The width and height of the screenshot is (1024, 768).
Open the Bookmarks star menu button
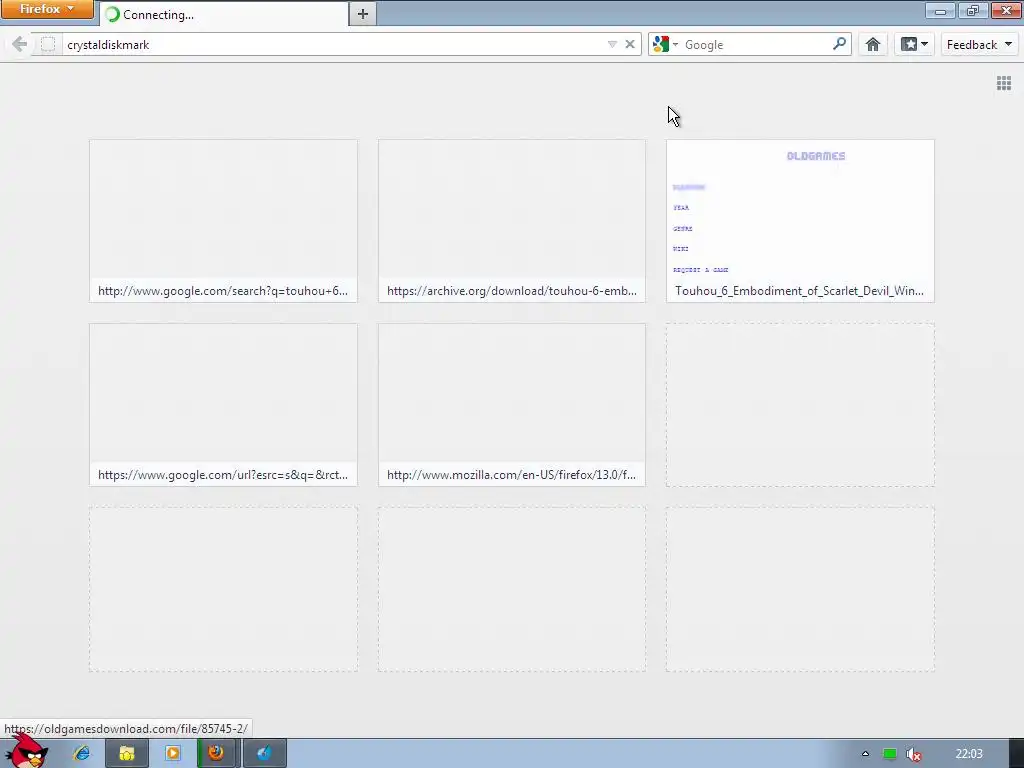(914, 44)
